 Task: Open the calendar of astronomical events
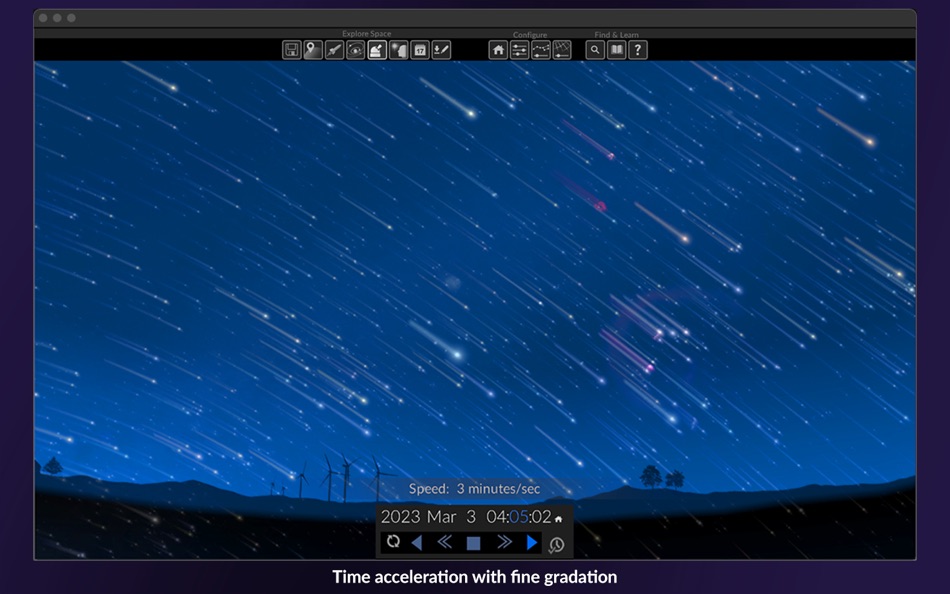click(418, 50)
